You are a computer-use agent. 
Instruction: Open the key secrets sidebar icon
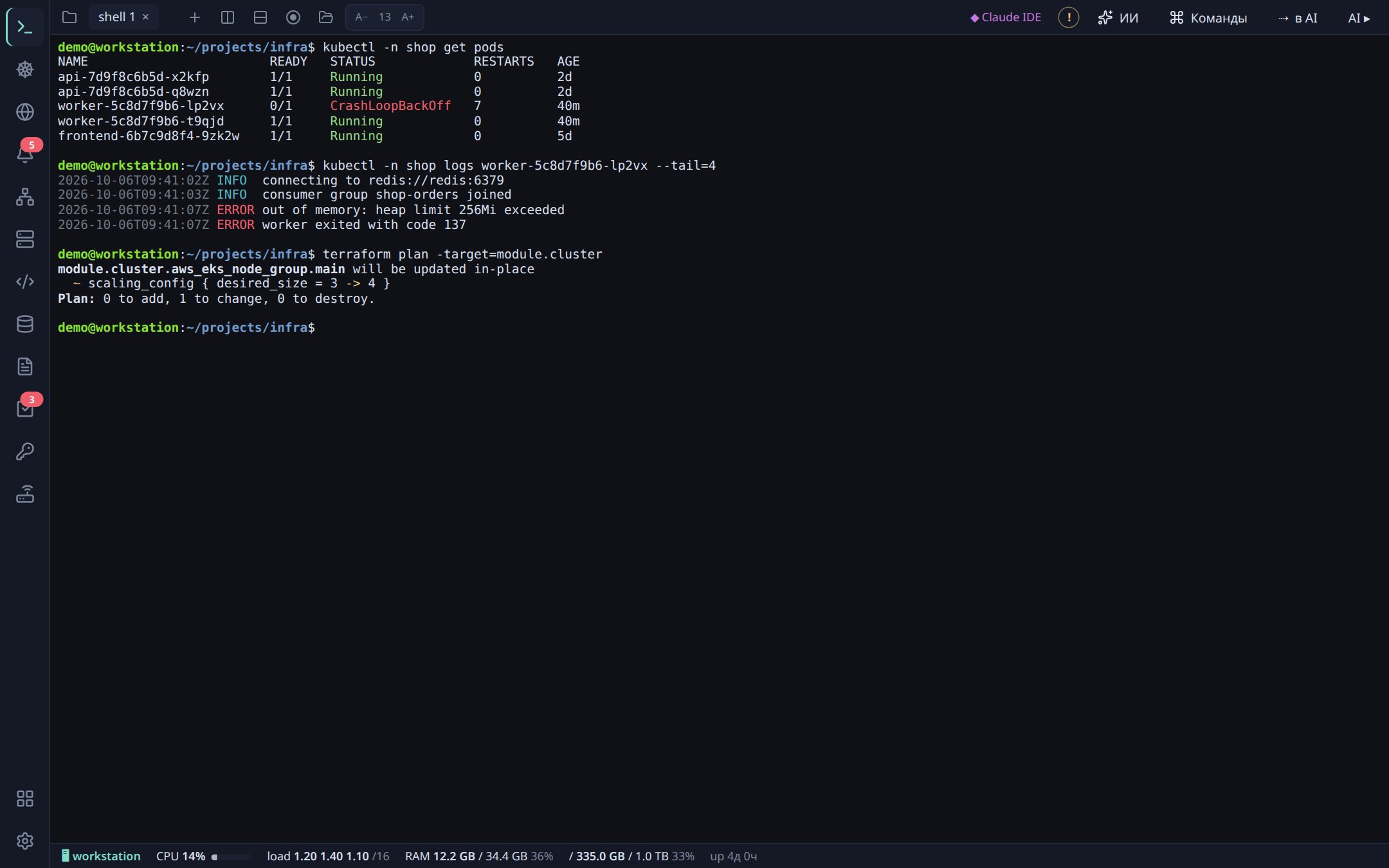[25, 451]
